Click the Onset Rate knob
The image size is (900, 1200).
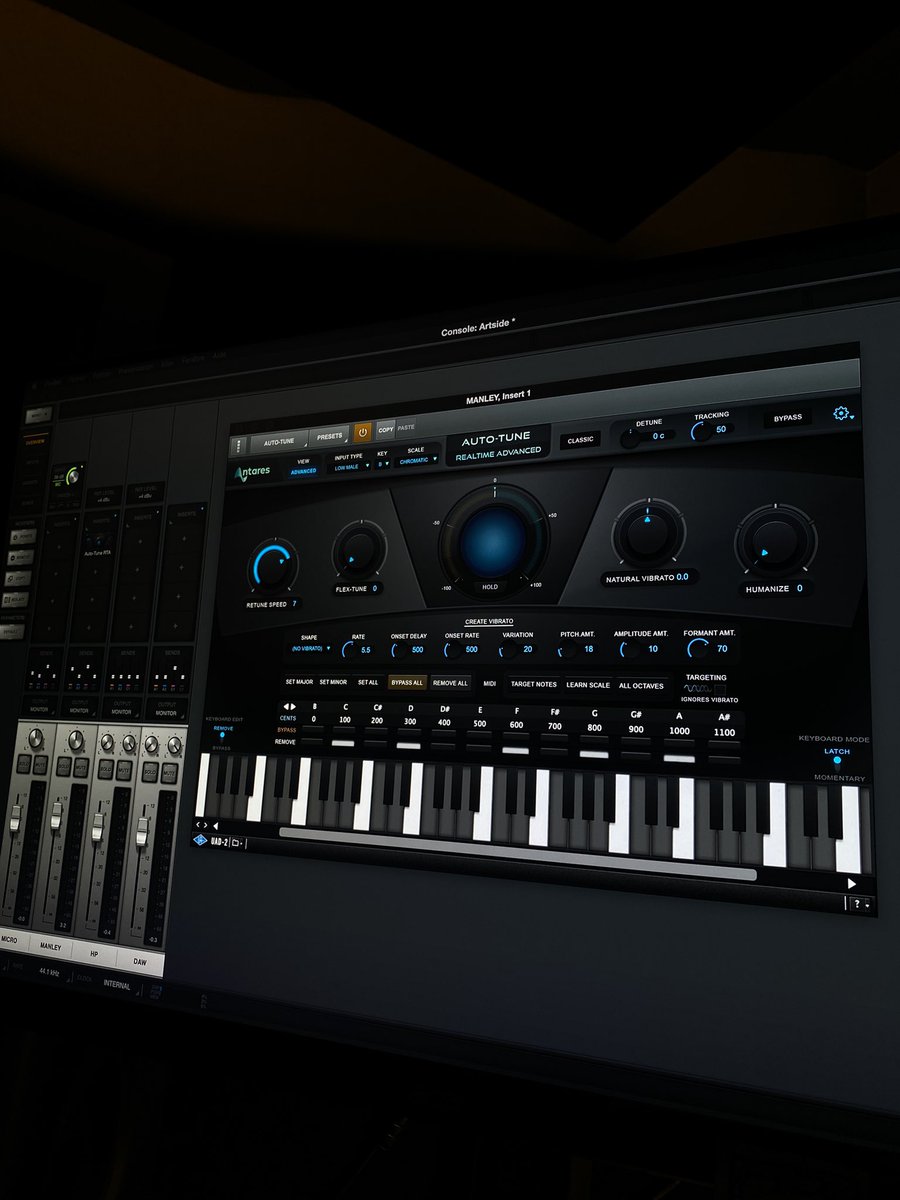point(452,649)
